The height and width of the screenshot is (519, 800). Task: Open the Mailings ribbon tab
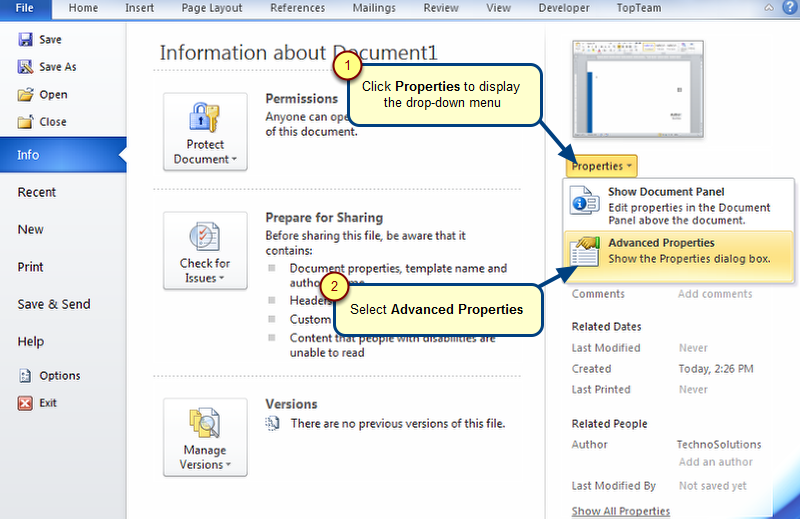[x=373, y=8]
